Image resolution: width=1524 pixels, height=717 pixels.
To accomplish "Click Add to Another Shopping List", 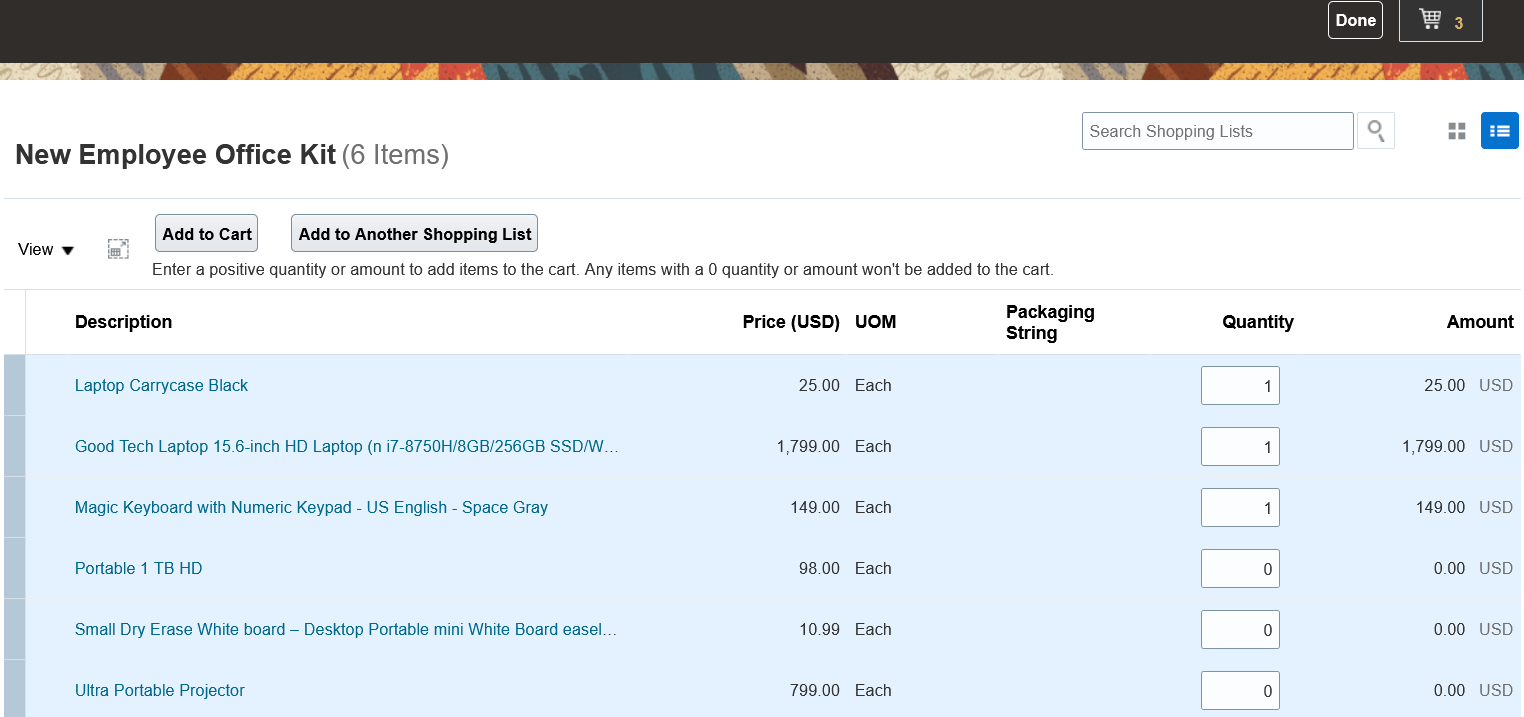I will tap(415, 234).
